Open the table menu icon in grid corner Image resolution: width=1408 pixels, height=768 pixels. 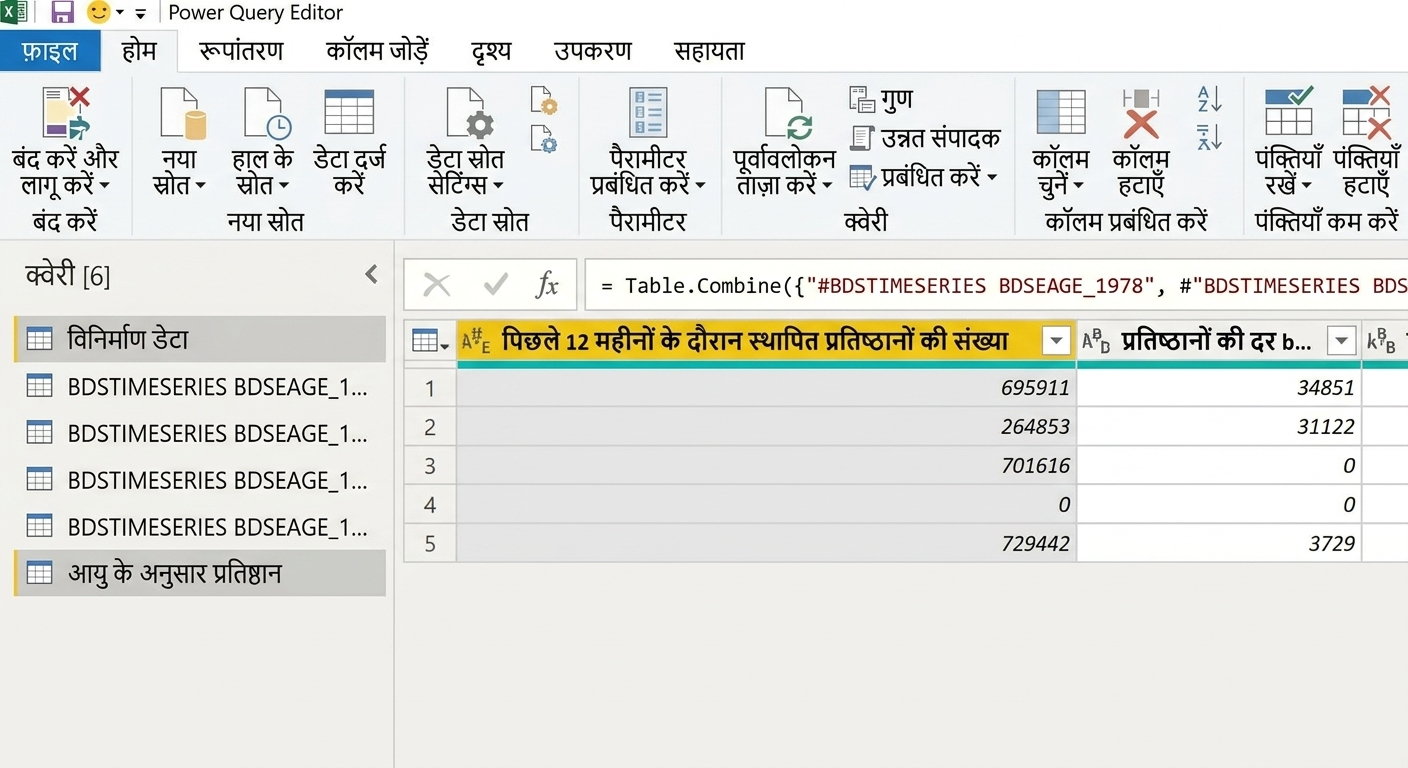(x=430, y=342)
